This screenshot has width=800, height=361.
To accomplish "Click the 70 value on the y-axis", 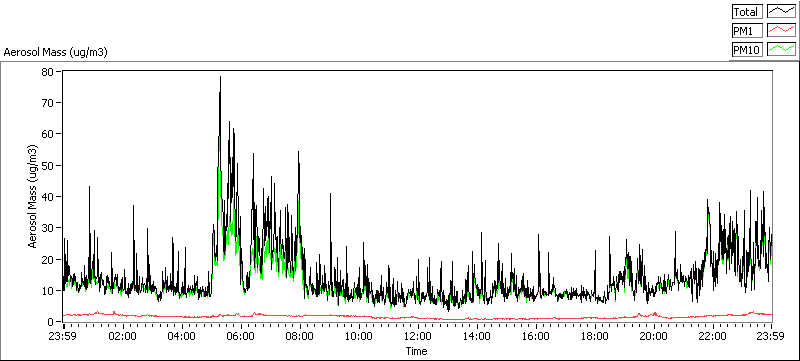I will pyautogui.click(x=48, y=102).
